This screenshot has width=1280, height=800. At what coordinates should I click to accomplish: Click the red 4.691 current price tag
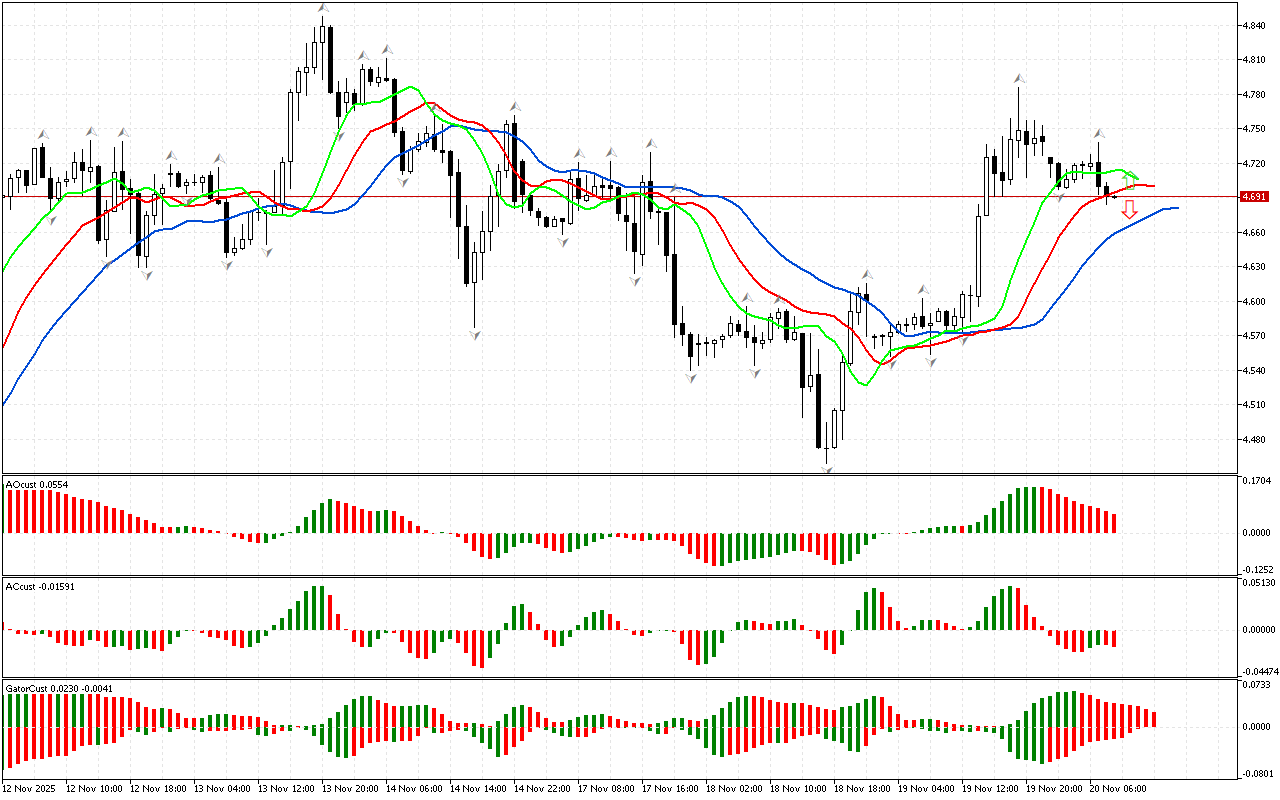click(1253, 197)
